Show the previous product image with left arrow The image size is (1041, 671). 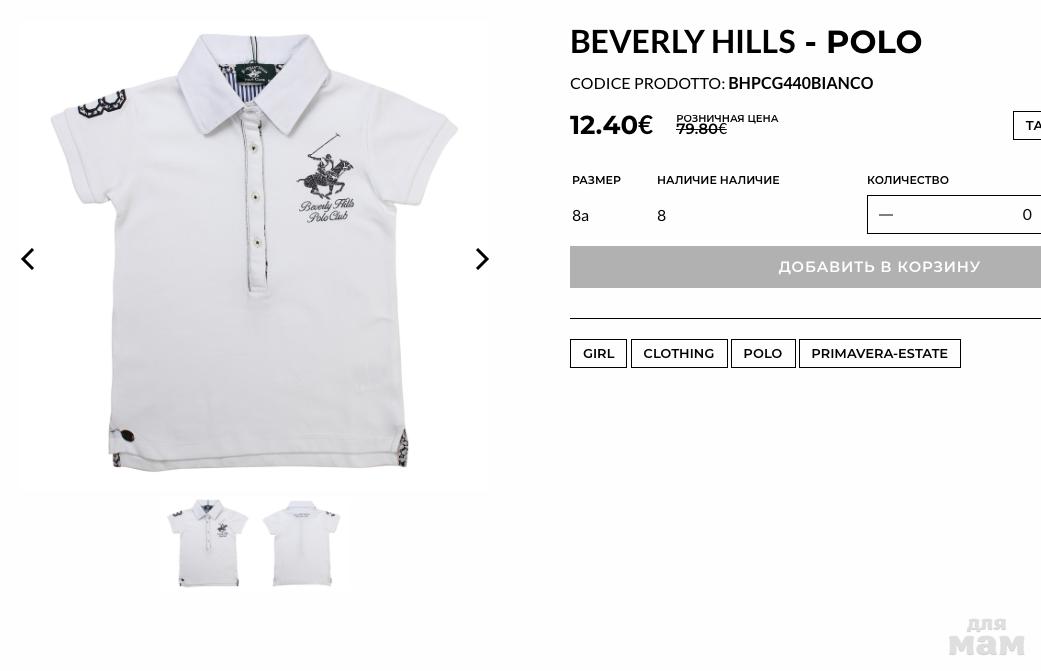(27, 259)
